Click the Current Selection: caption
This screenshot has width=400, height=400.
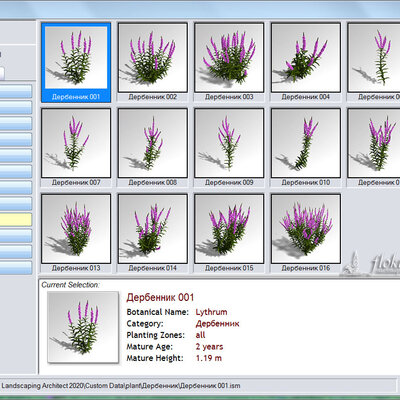[x=70, y=285]
